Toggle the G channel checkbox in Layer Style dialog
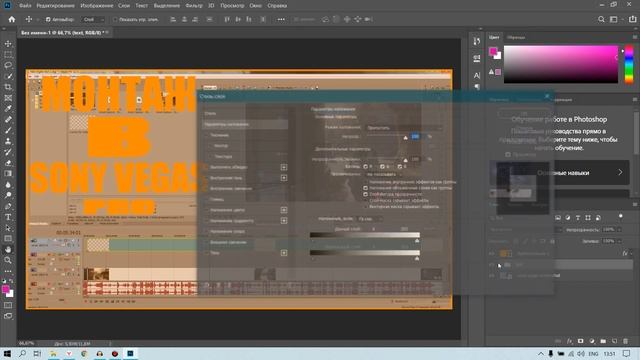640x360 pixels. (382, 167)
